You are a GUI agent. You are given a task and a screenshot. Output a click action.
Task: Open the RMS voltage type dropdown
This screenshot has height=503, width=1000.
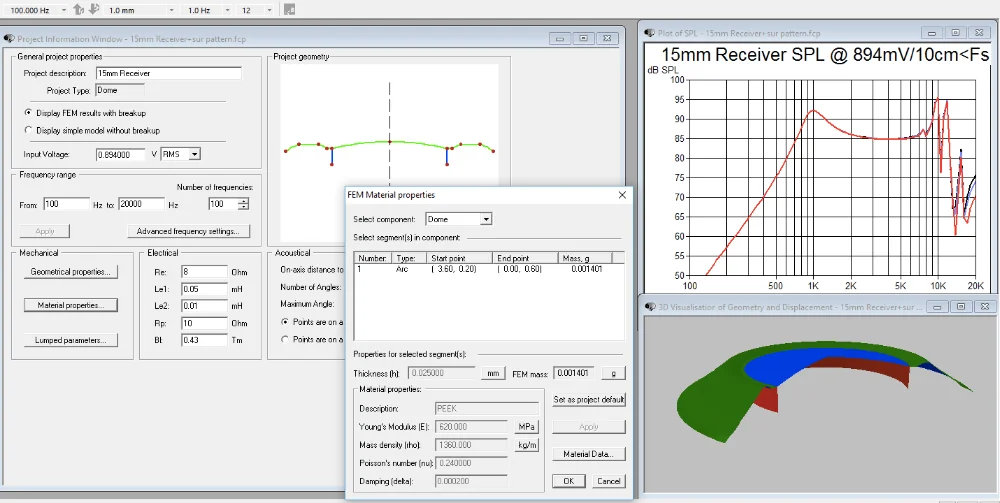click(195, 154)
